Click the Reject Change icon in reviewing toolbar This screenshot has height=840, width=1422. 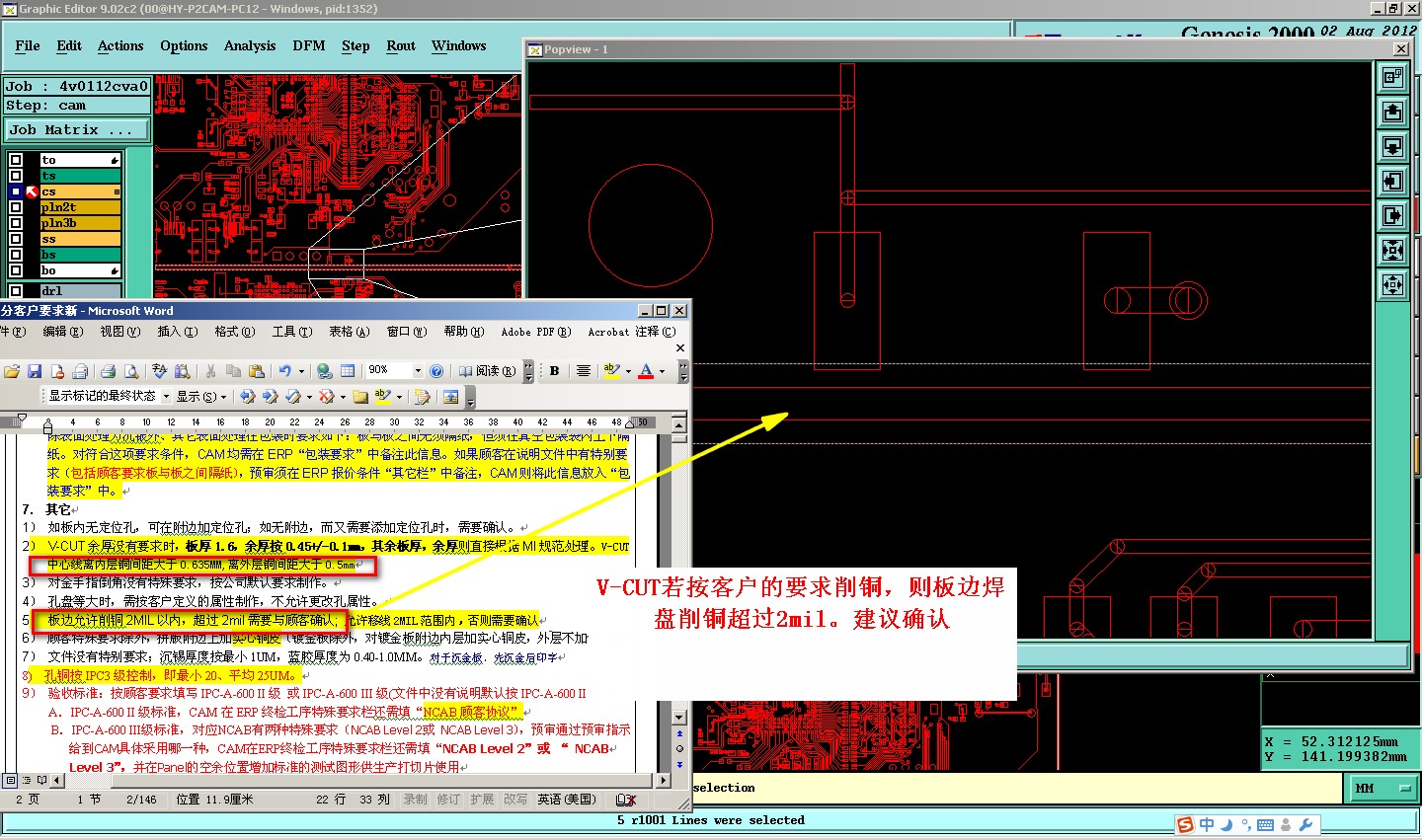point(326,397)
